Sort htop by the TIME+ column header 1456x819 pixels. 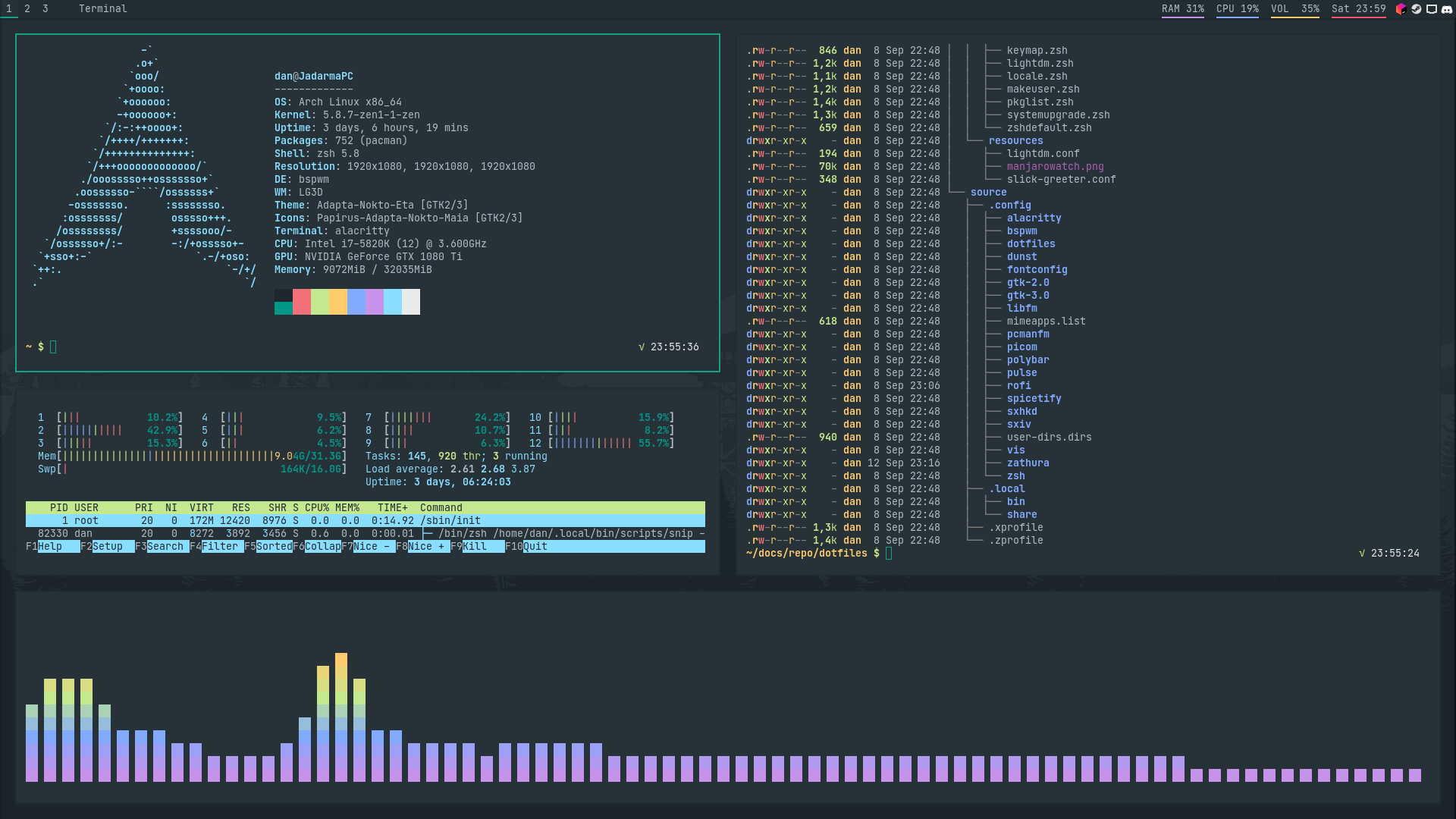pos(393,508)
